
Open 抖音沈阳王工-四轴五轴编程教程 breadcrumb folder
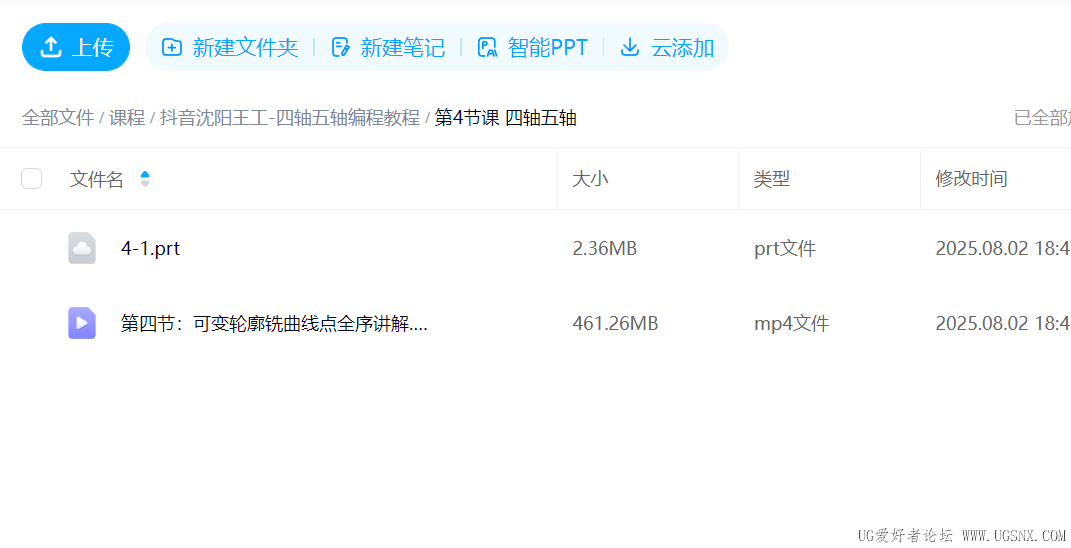tap(290, 118)
